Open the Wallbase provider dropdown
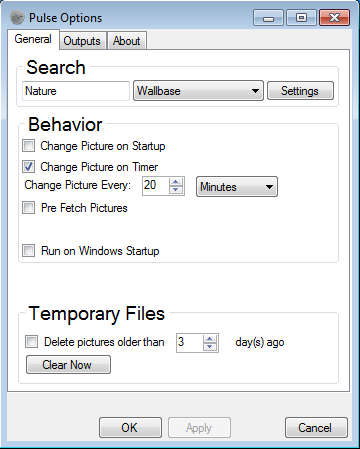The width and height of the screenshot is (360, 449). (198, 91)
